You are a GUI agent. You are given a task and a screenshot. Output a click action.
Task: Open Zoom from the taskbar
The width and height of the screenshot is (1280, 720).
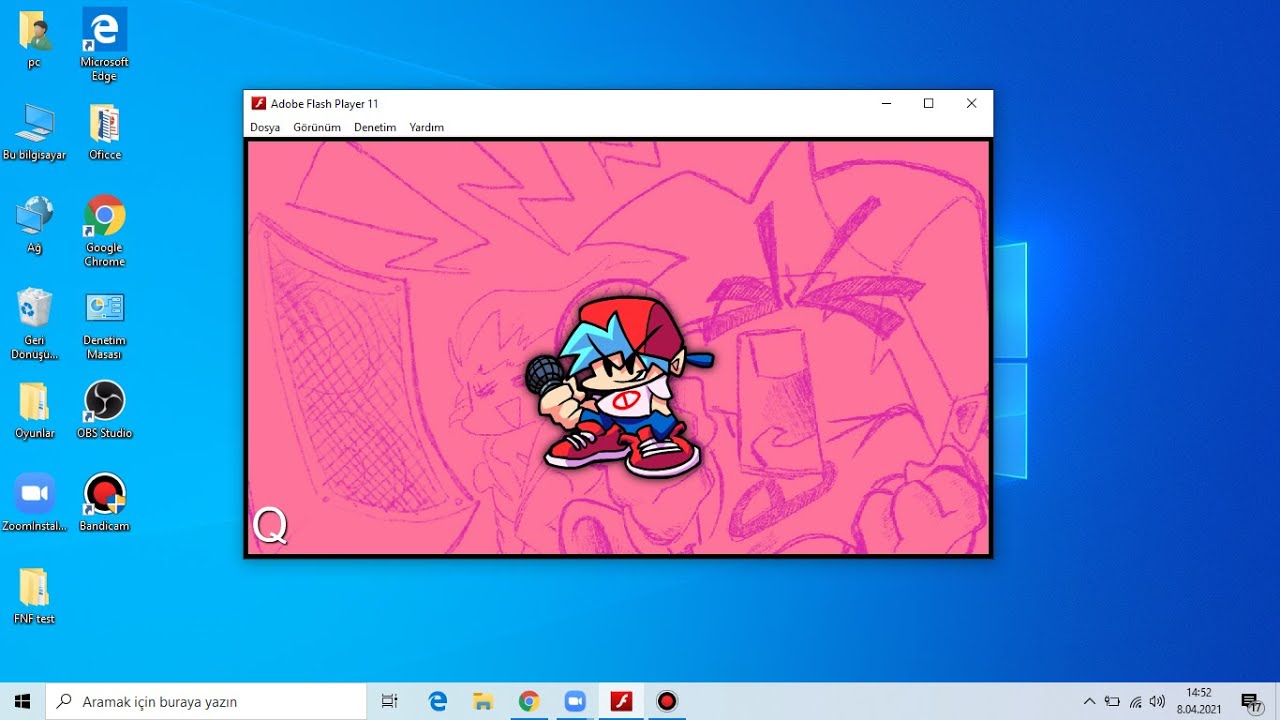575,701
